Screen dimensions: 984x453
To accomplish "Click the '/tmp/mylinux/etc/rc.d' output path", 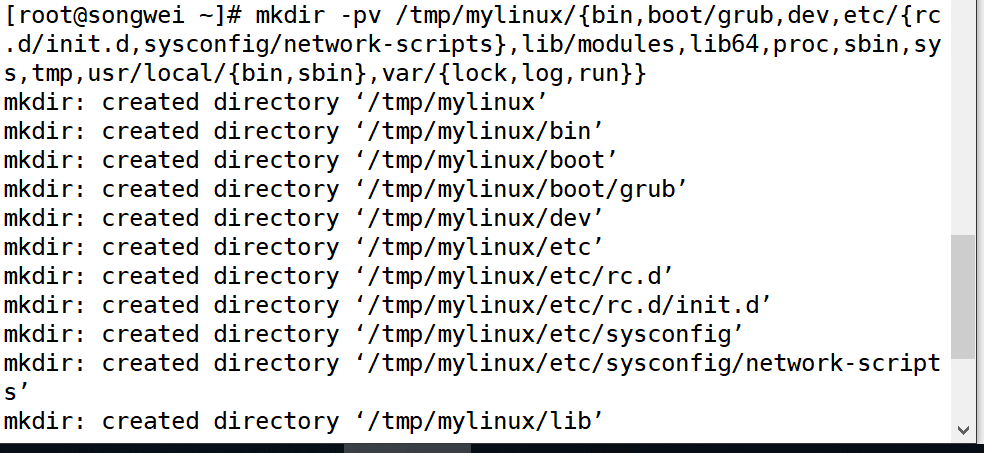I will point(515,276).
